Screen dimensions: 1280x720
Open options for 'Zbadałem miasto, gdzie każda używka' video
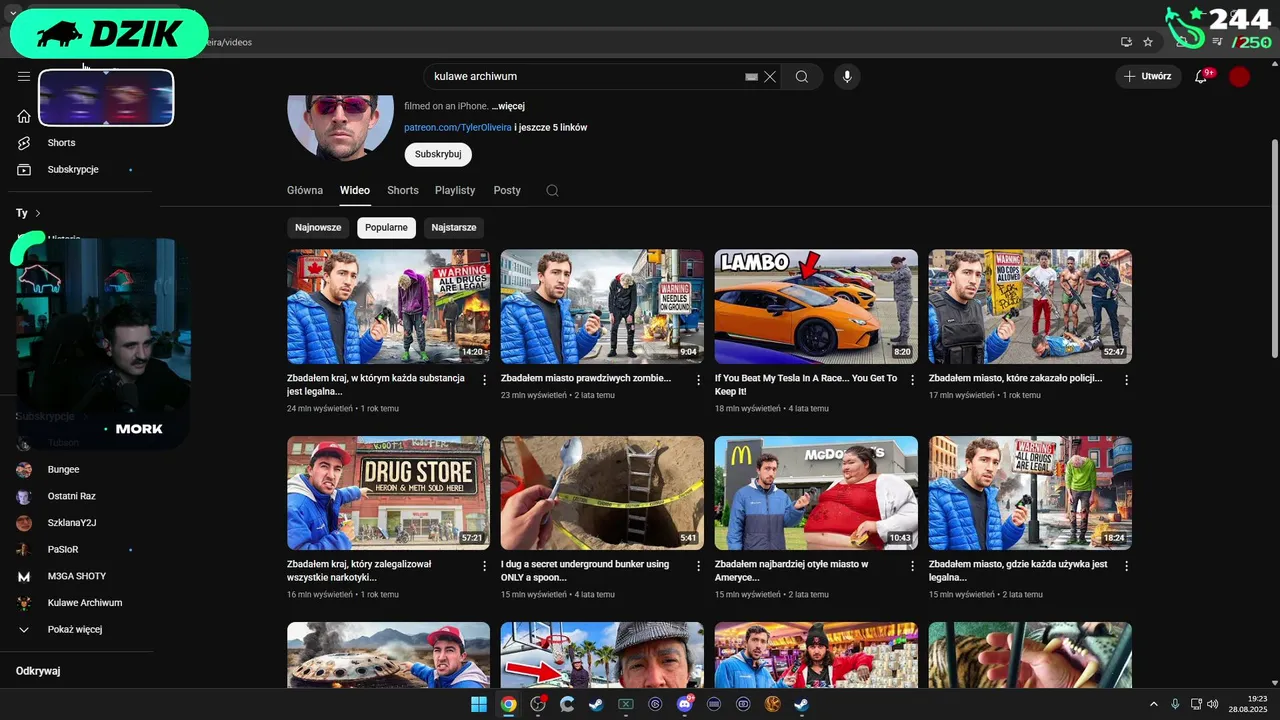1127,566
